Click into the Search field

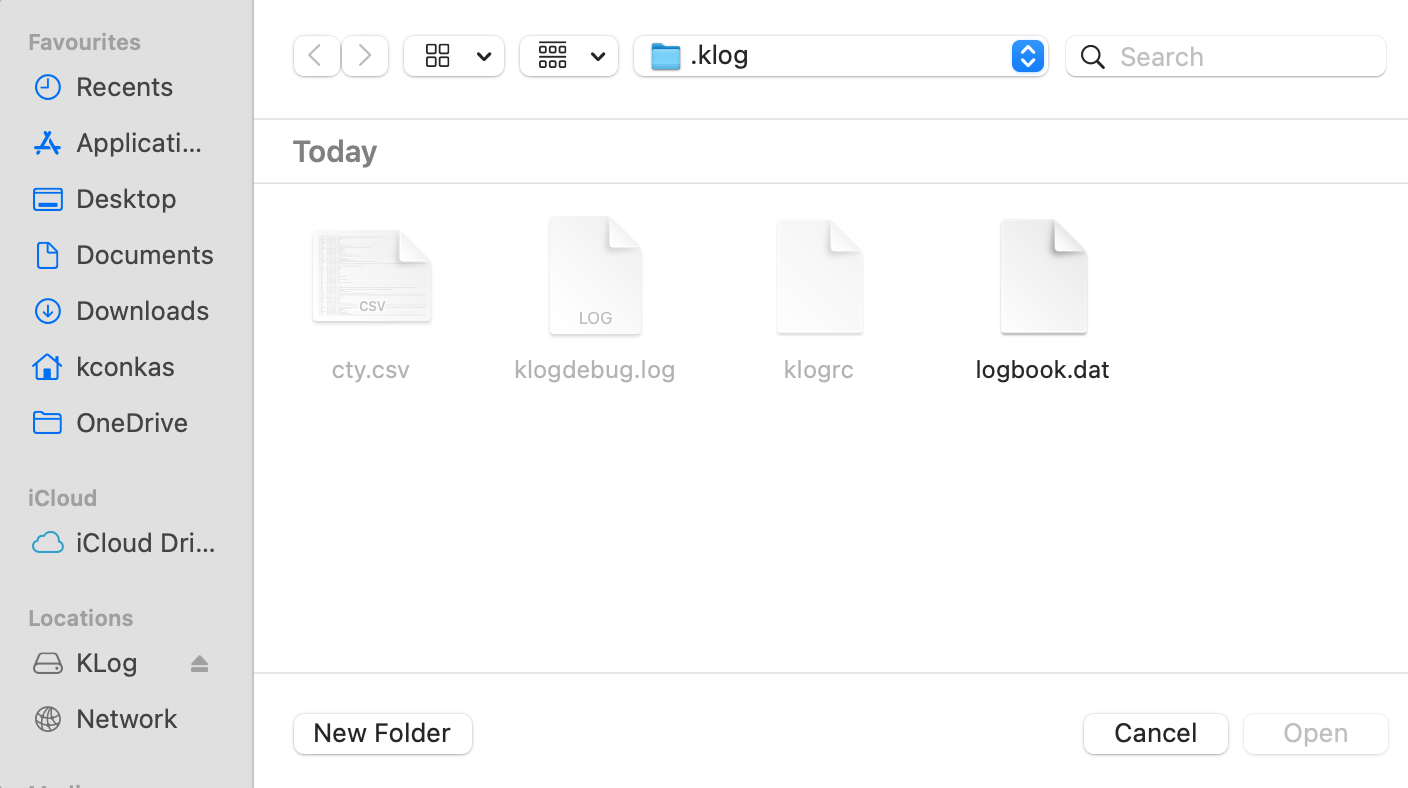(1226, 56)
